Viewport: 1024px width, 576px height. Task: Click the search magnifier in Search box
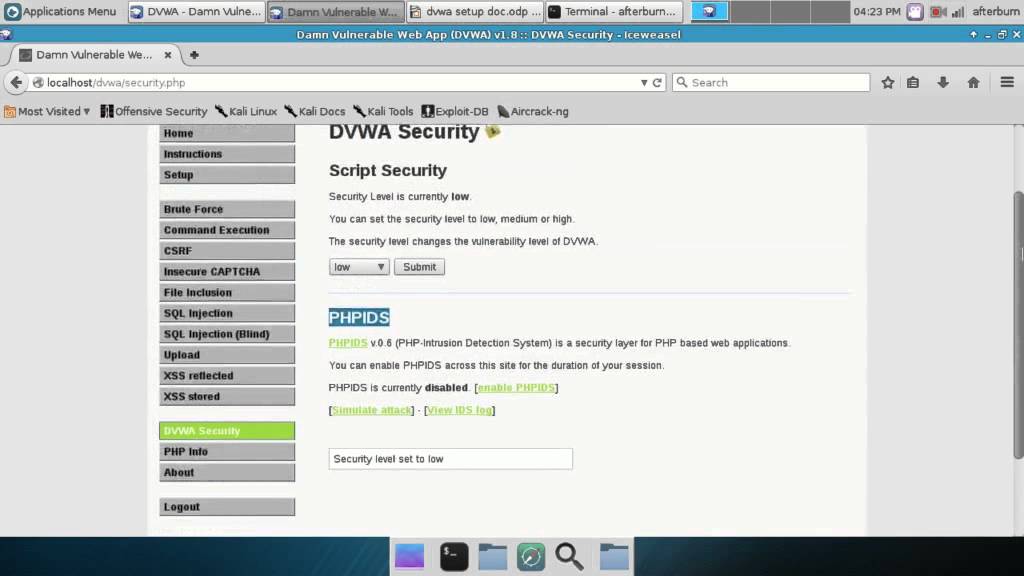[x=682, y=82]
